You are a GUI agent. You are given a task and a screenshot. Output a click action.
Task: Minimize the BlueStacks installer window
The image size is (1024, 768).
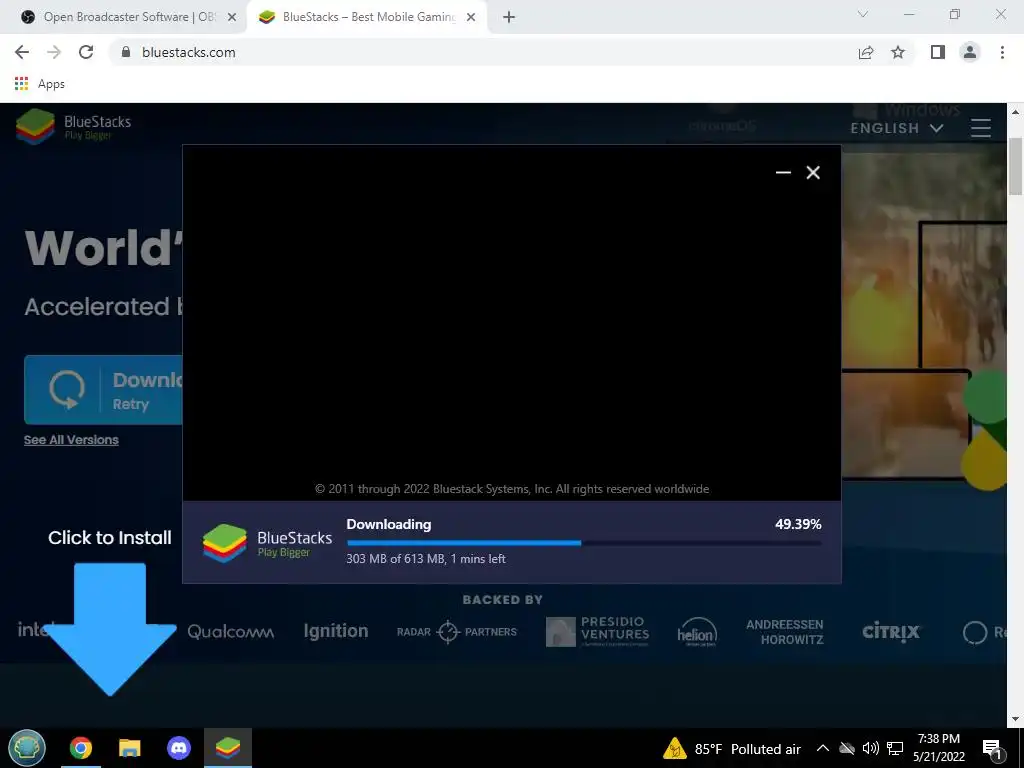pyautogui.click(x=783, y=172)
